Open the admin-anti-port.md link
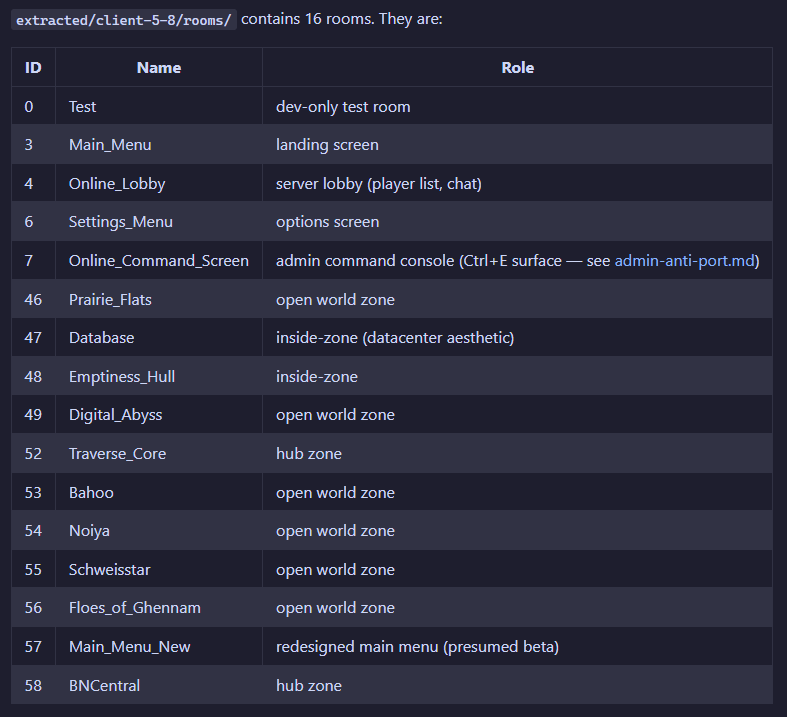The image size is (787, 717). pos(685,260)
